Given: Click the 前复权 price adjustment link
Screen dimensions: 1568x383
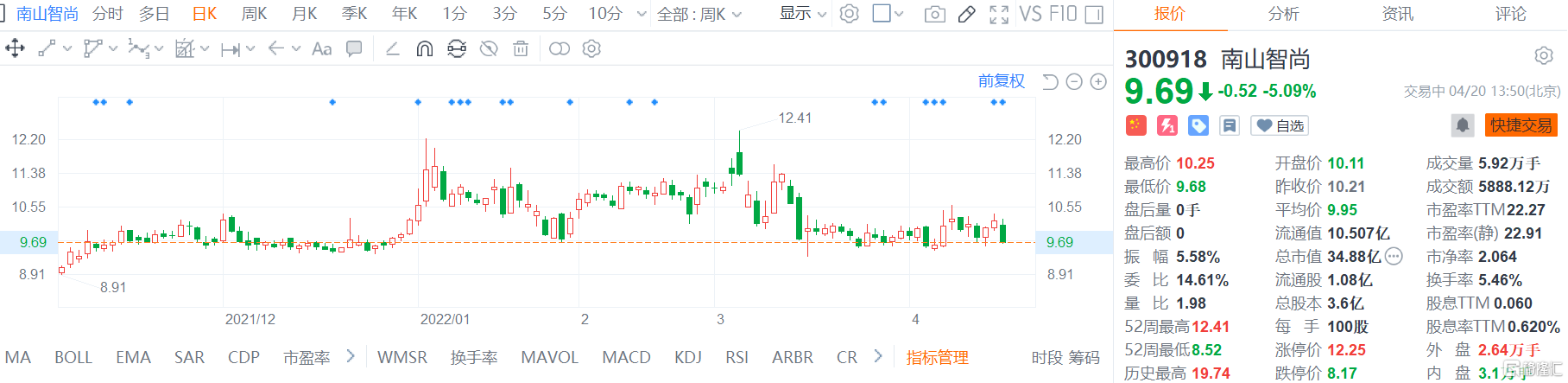Looking at the screenshot, I should (x=1002, y=81).
